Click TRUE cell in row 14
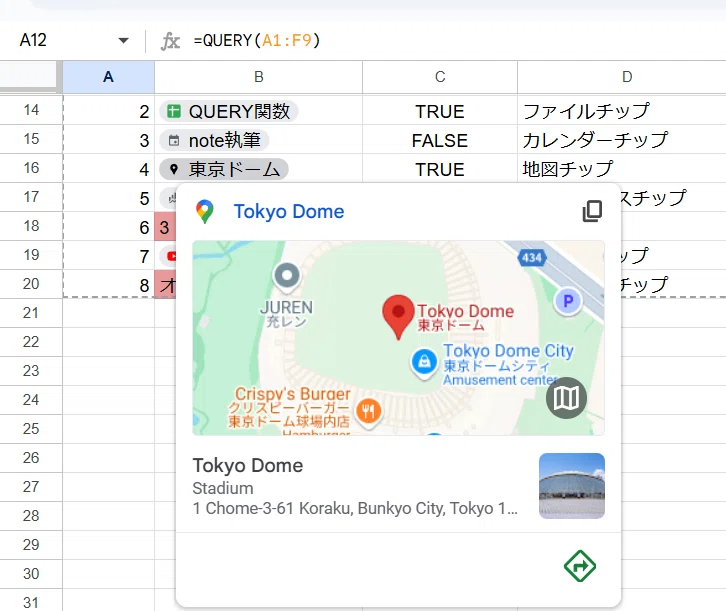726x611 pixels. [x=440, y=112]
